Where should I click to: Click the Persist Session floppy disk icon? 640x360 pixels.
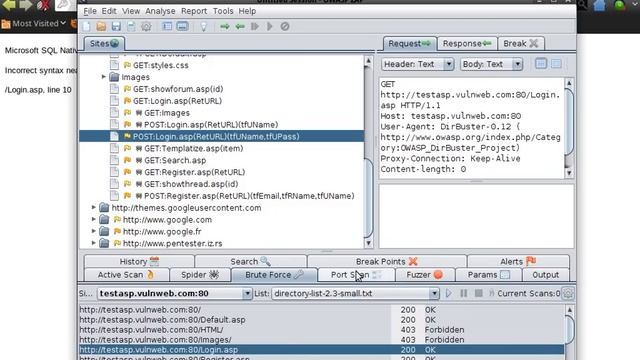coord(116,27)
